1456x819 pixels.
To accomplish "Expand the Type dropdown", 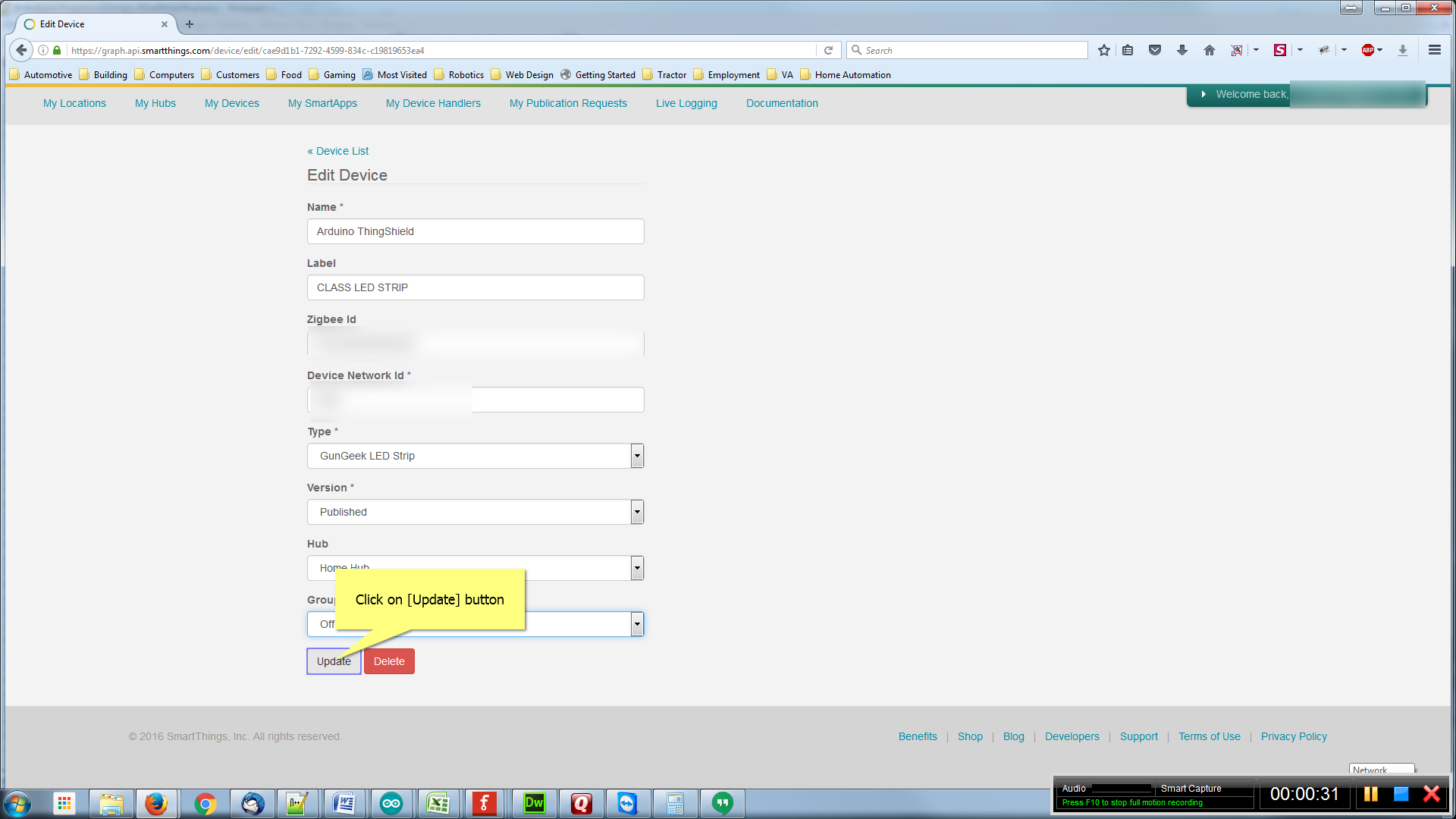I will point(637,456).
